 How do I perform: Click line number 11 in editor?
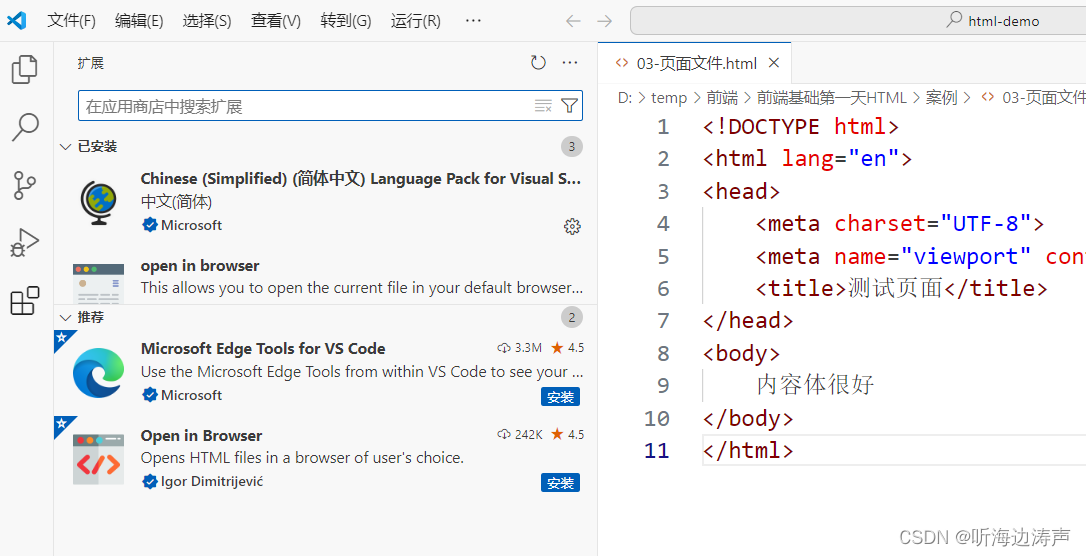click(657, 451)
